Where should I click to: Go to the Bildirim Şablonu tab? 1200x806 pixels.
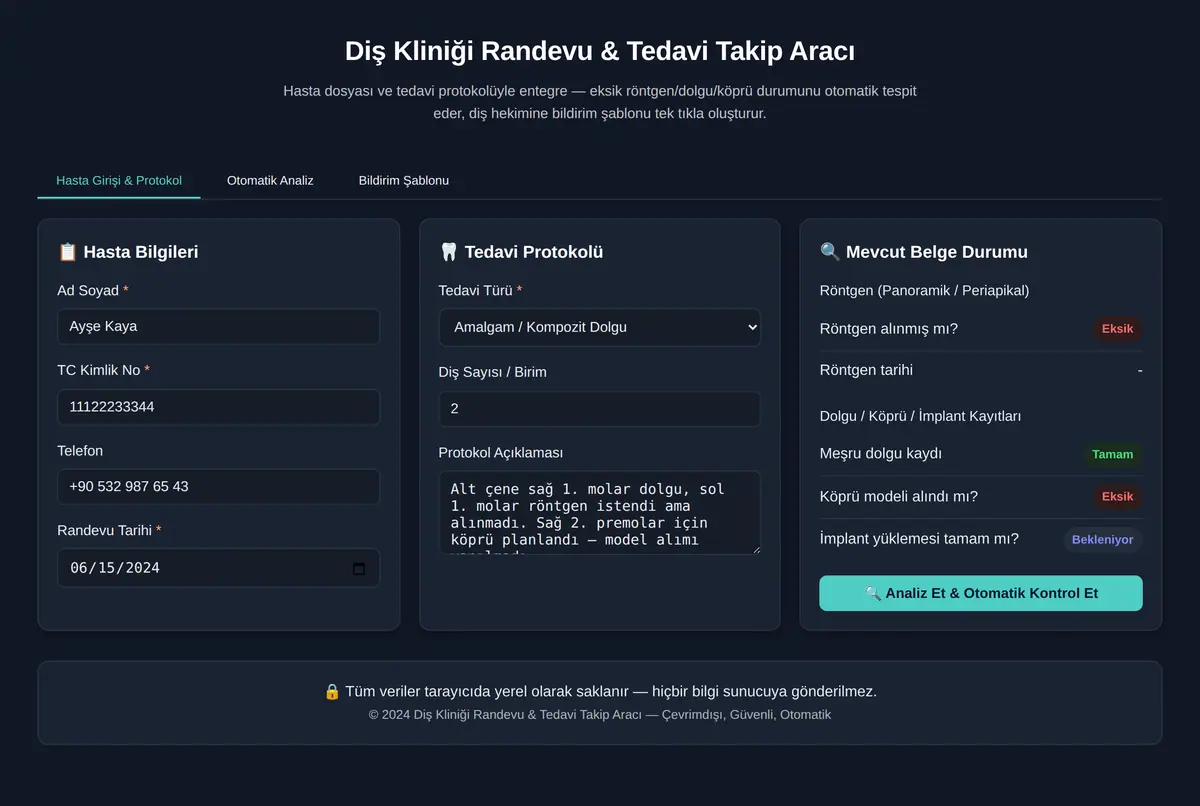[x=404, y=181]
